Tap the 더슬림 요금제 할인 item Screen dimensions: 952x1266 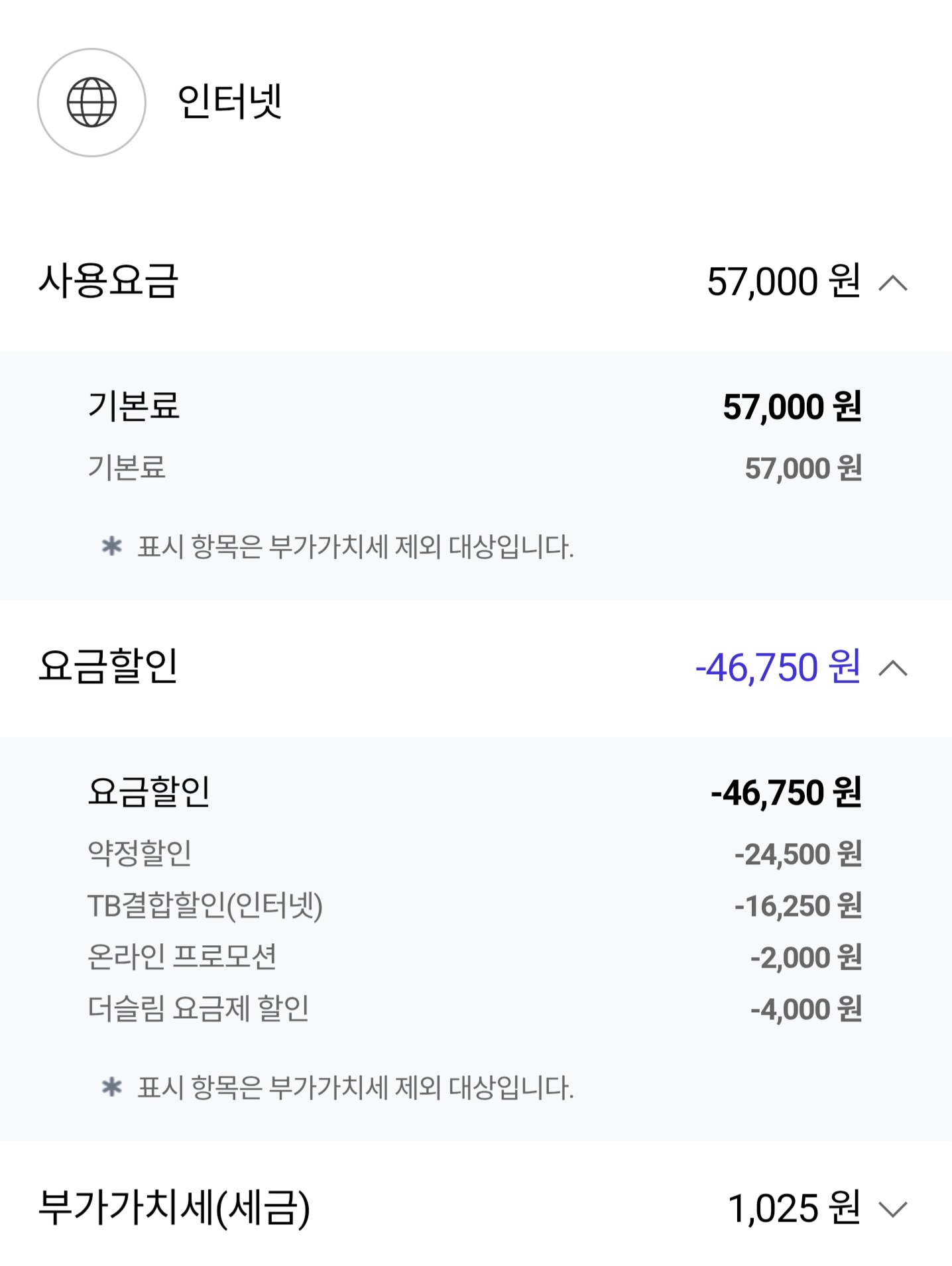tap(198, 1009)
